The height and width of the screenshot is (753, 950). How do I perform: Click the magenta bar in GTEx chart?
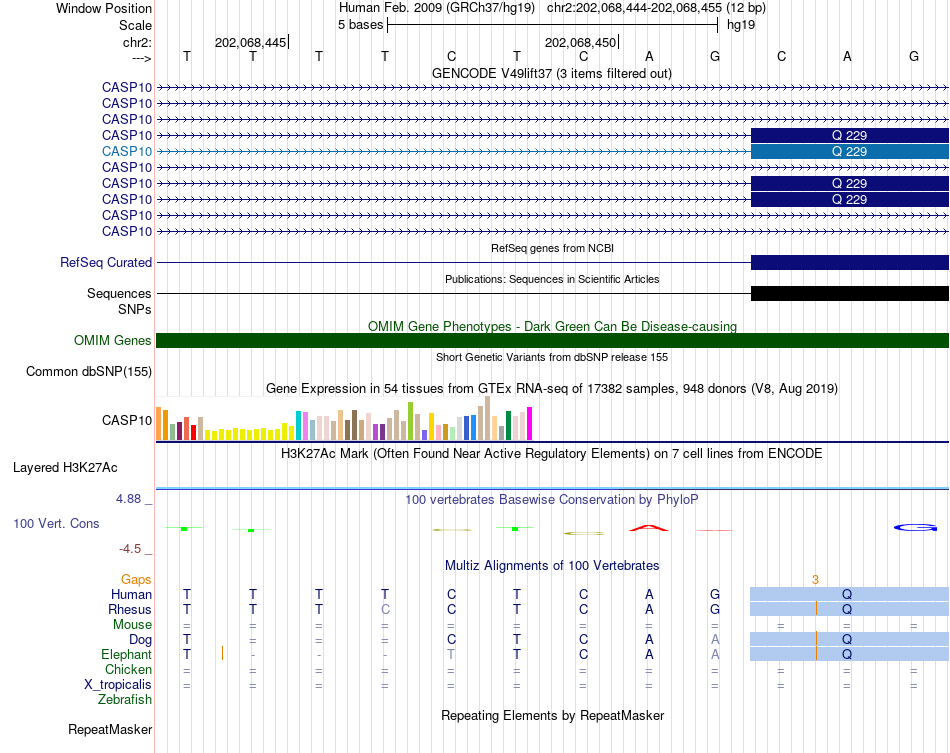click(530, 423)
